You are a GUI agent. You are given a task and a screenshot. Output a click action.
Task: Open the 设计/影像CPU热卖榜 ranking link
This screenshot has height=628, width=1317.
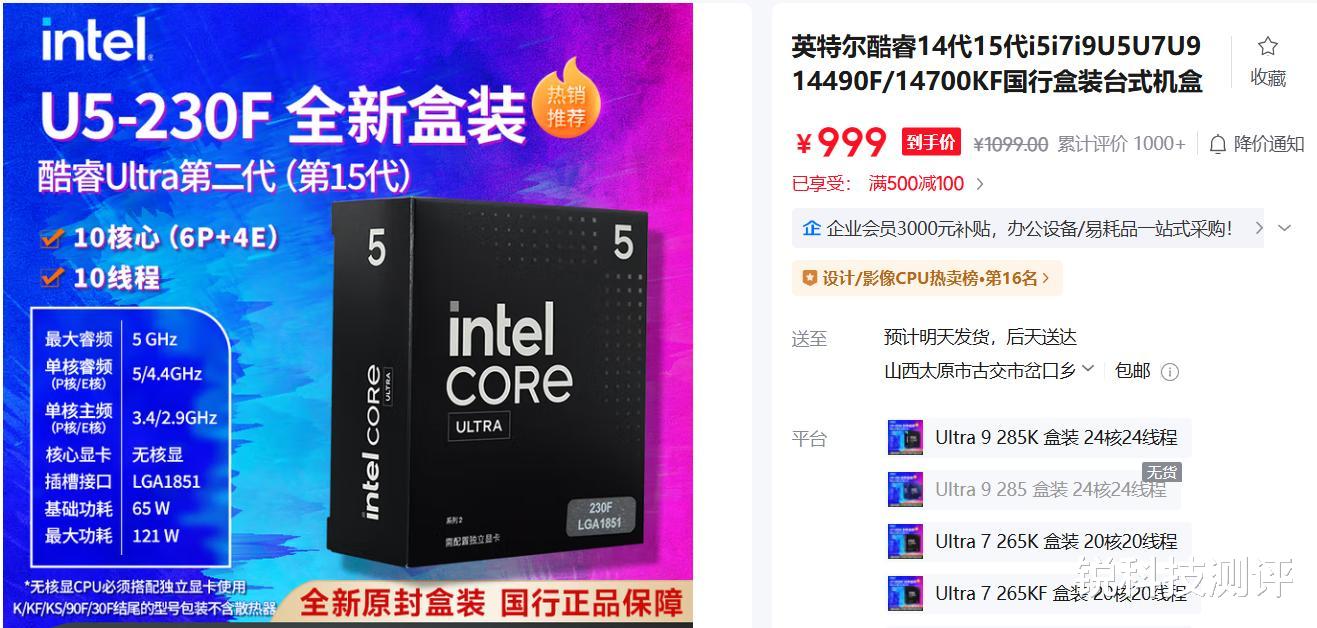pos(927,278)
